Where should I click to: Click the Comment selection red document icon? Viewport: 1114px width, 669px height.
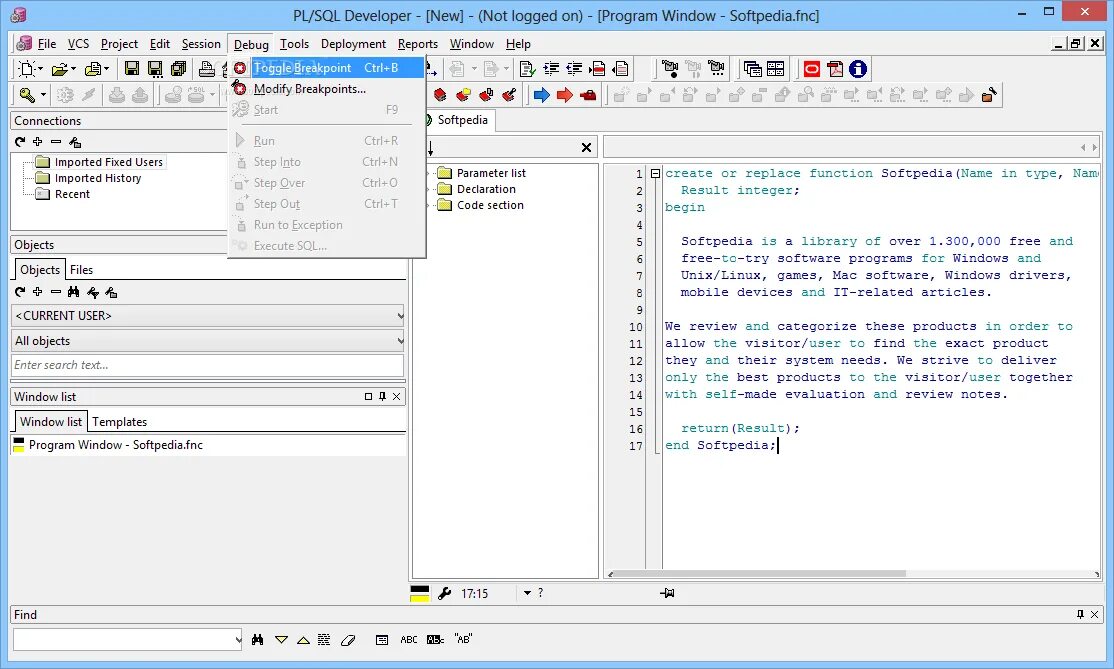[597, 68]
